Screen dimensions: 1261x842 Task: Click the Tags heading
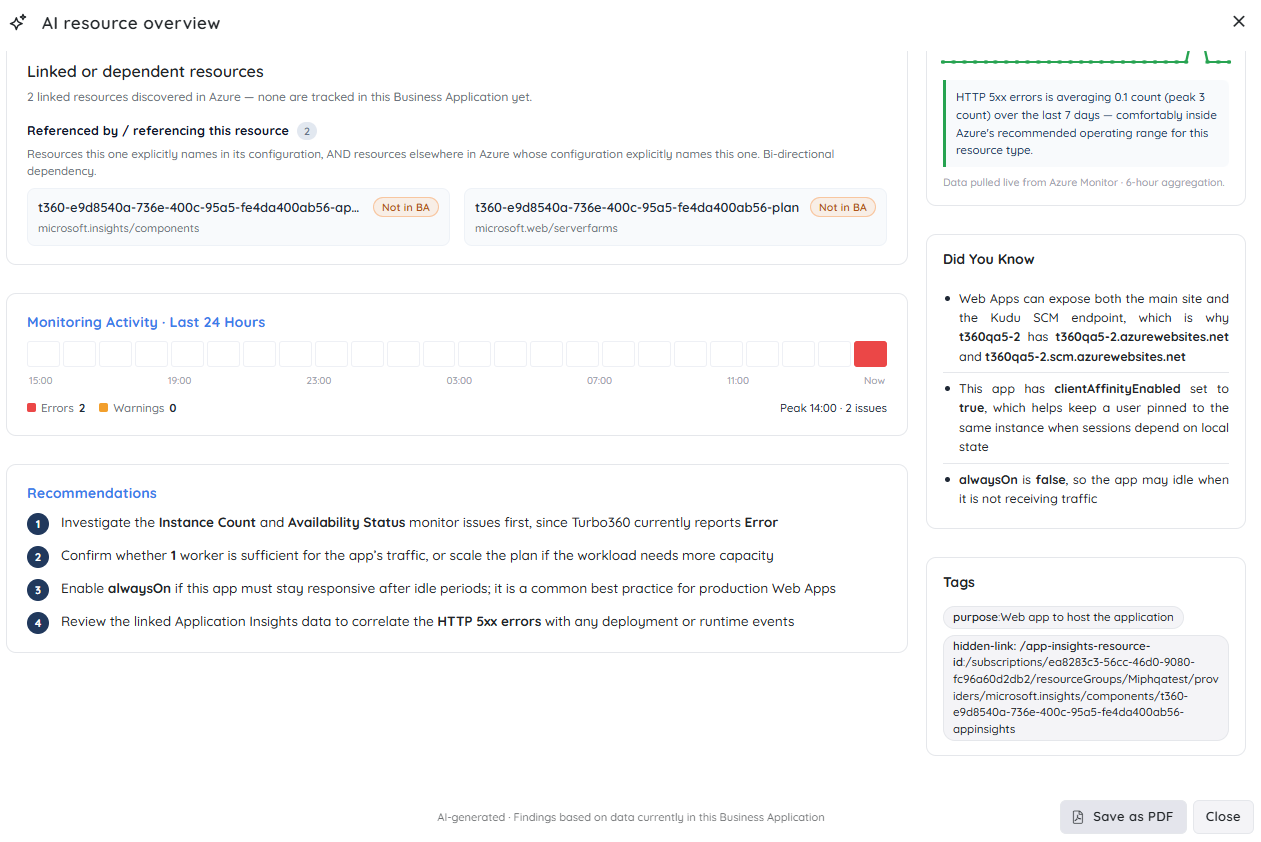point(959,582)
